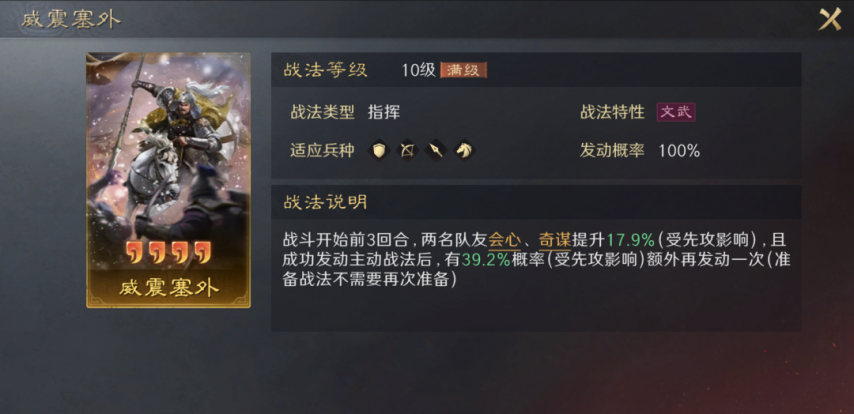
Task: Tap the first red quality mark on the card
Action: 134,253
